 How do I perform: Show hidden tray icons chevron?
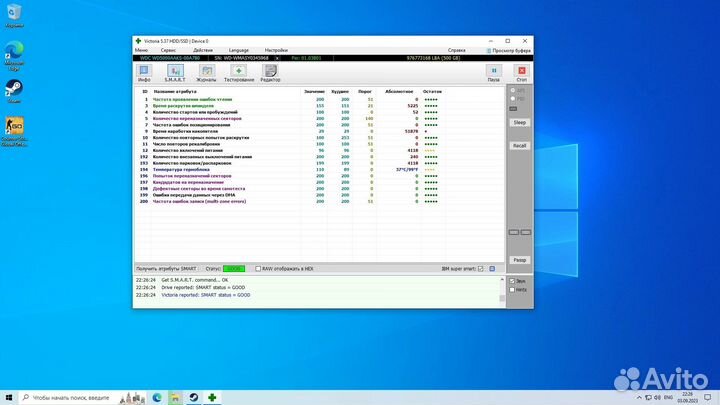pyautogui.click(x=639, y=398)
